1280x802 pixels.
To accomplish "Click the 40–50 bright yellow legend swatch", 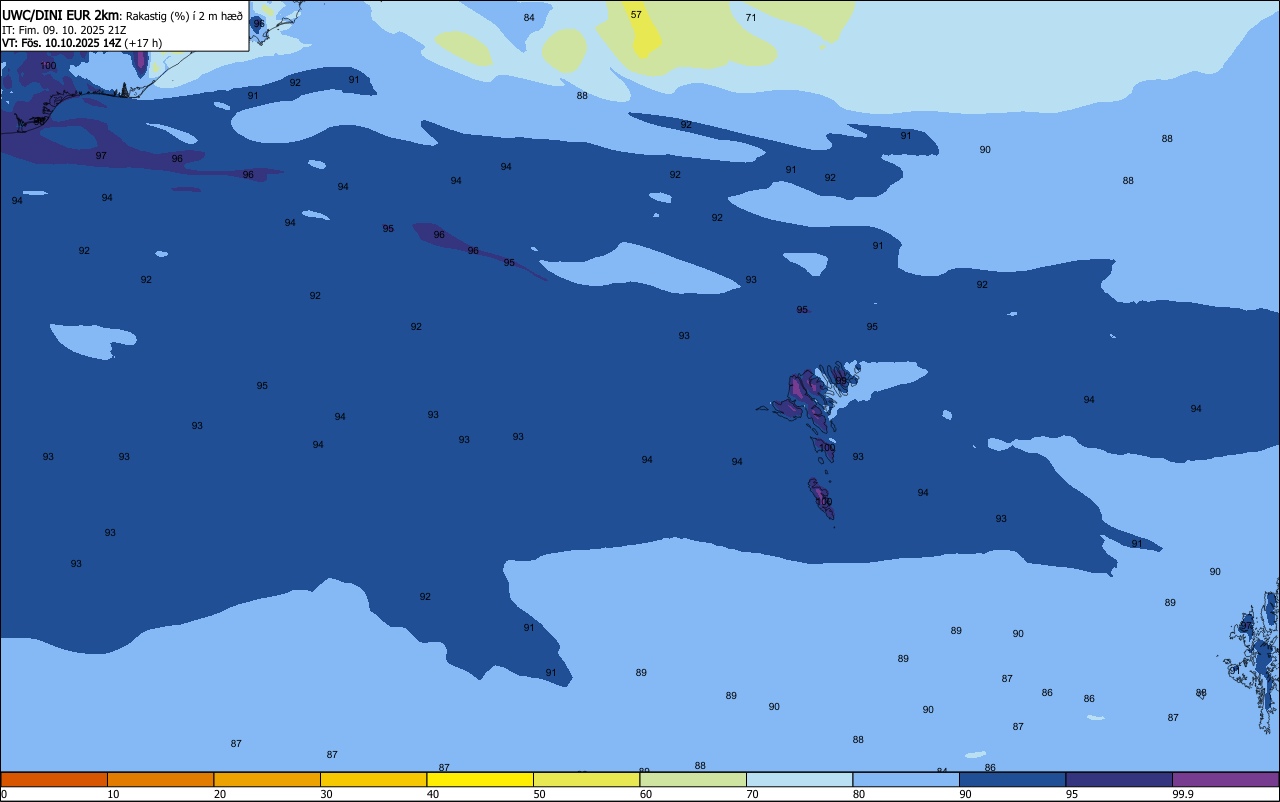I will (x=480, y=779).
